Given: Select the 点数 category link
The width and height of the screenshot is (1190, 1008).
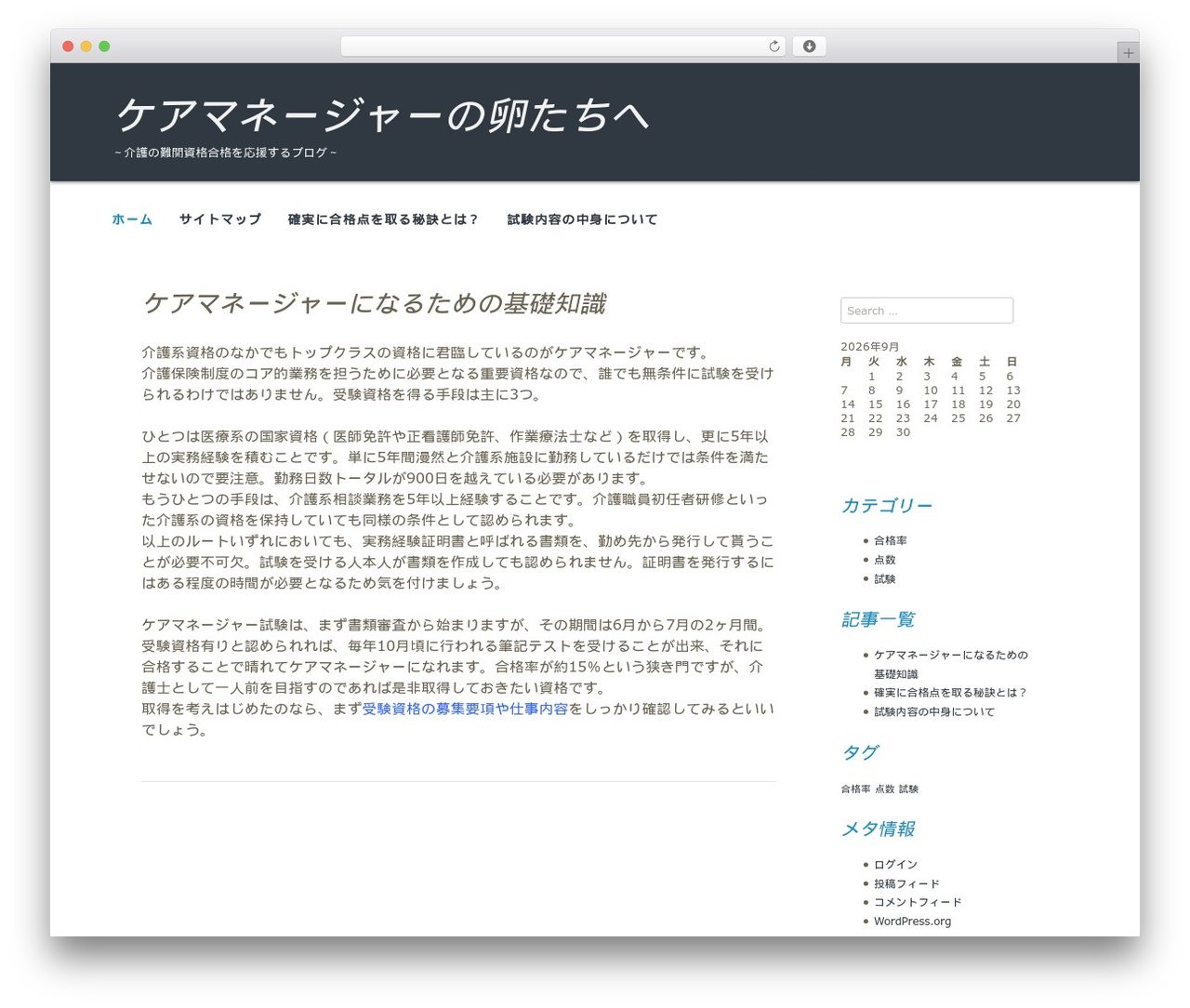Looking at the screenshot, I should click(885, 560).
